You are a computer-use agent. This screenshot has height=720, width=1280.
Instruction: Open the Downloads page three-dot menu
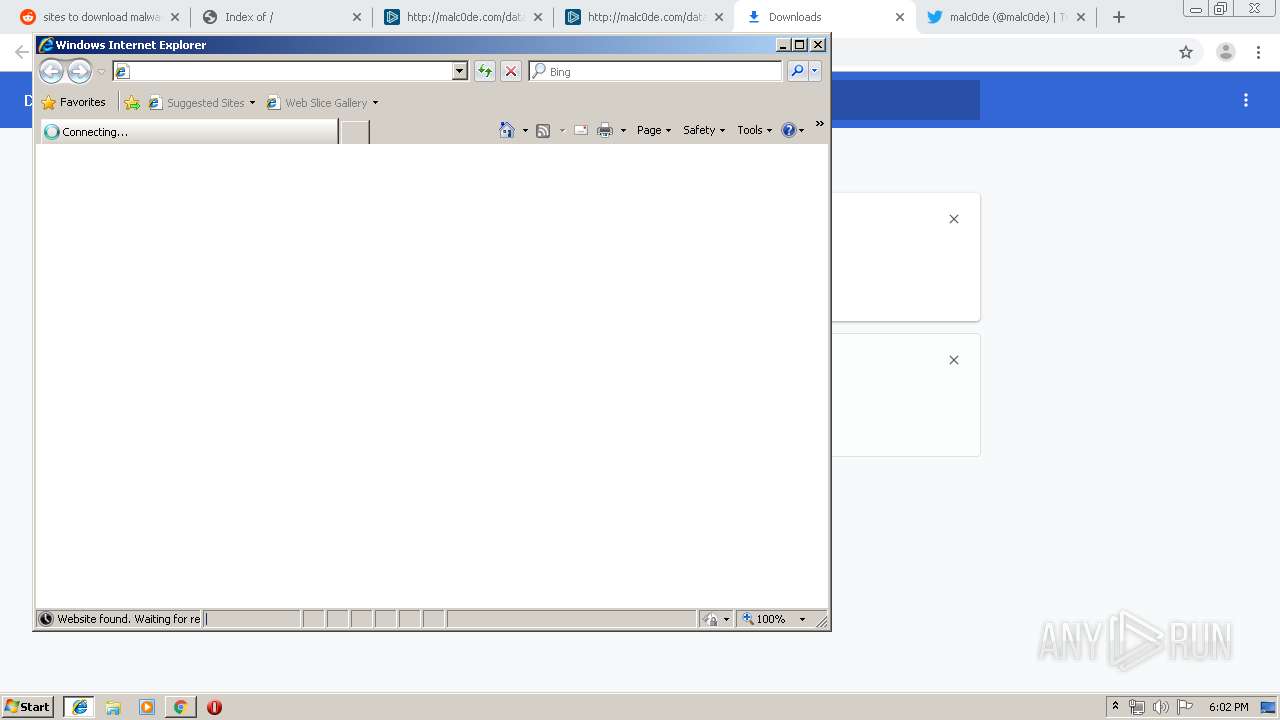(x=1246, y=100)
